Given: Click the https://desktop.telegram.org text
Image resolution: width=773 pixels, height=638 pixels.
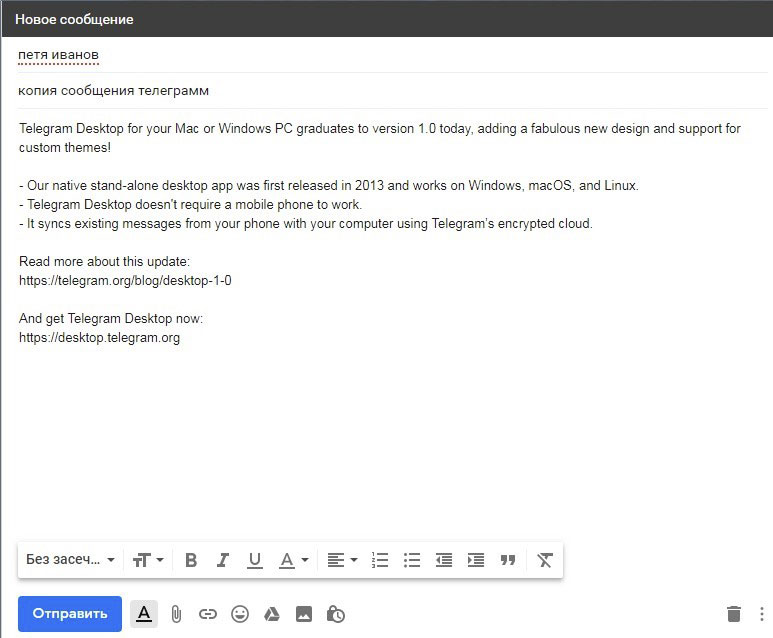Looking at the screenshot, I should point(99,338).
